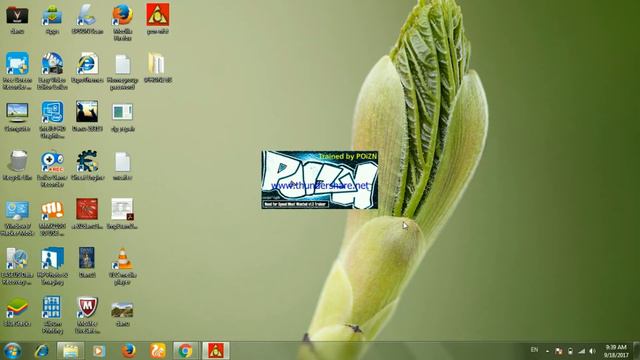
Task: Launch the gamepad REC game recorder shortcut
Action: (52, 162)
